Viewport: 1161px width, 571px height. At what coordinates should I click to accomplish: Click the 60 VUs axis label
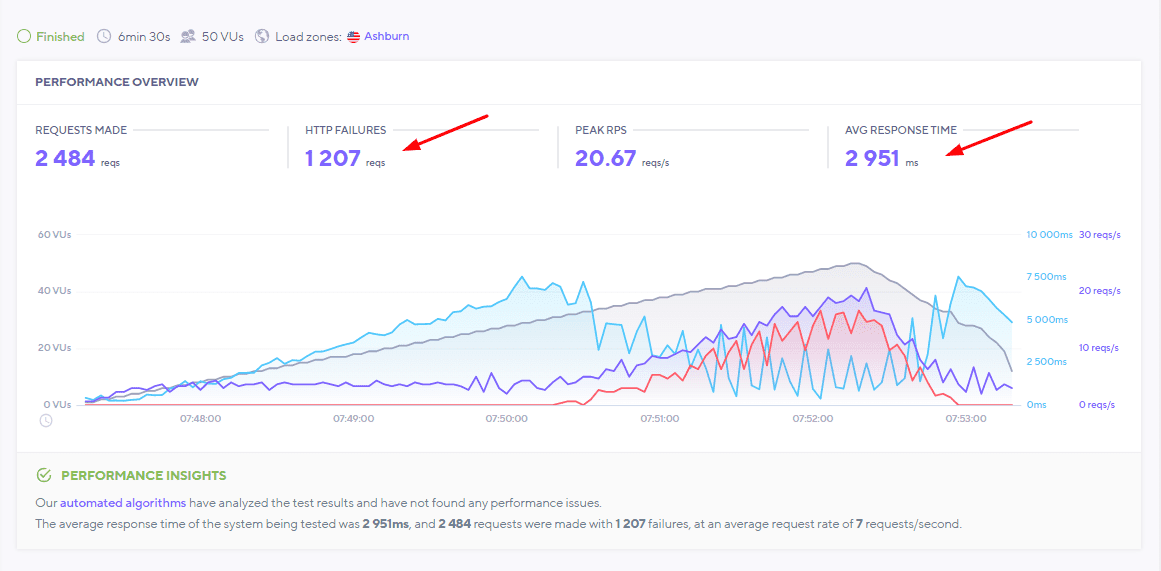(54, 235)
